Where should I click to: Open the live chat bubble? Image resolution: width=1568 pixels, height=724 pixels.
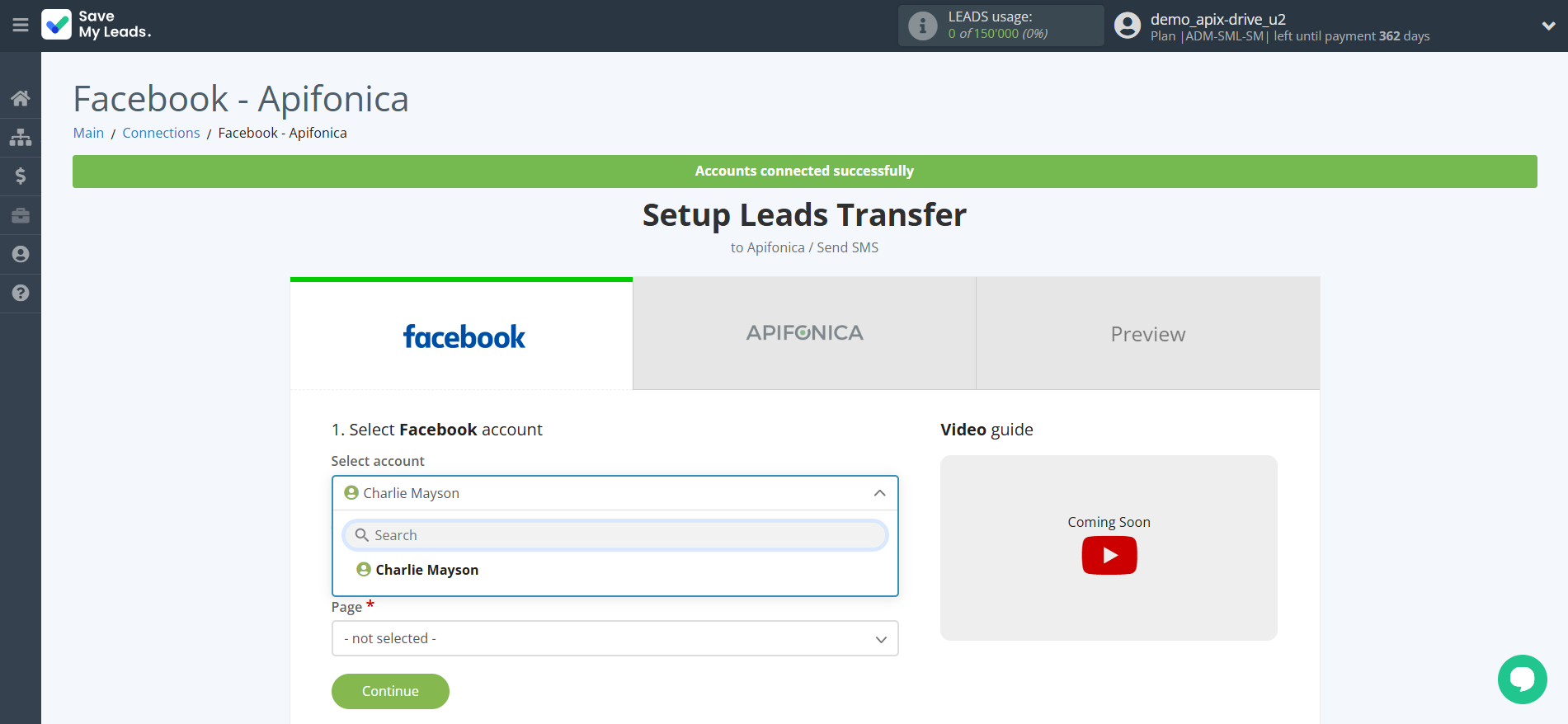[1522, 679]
